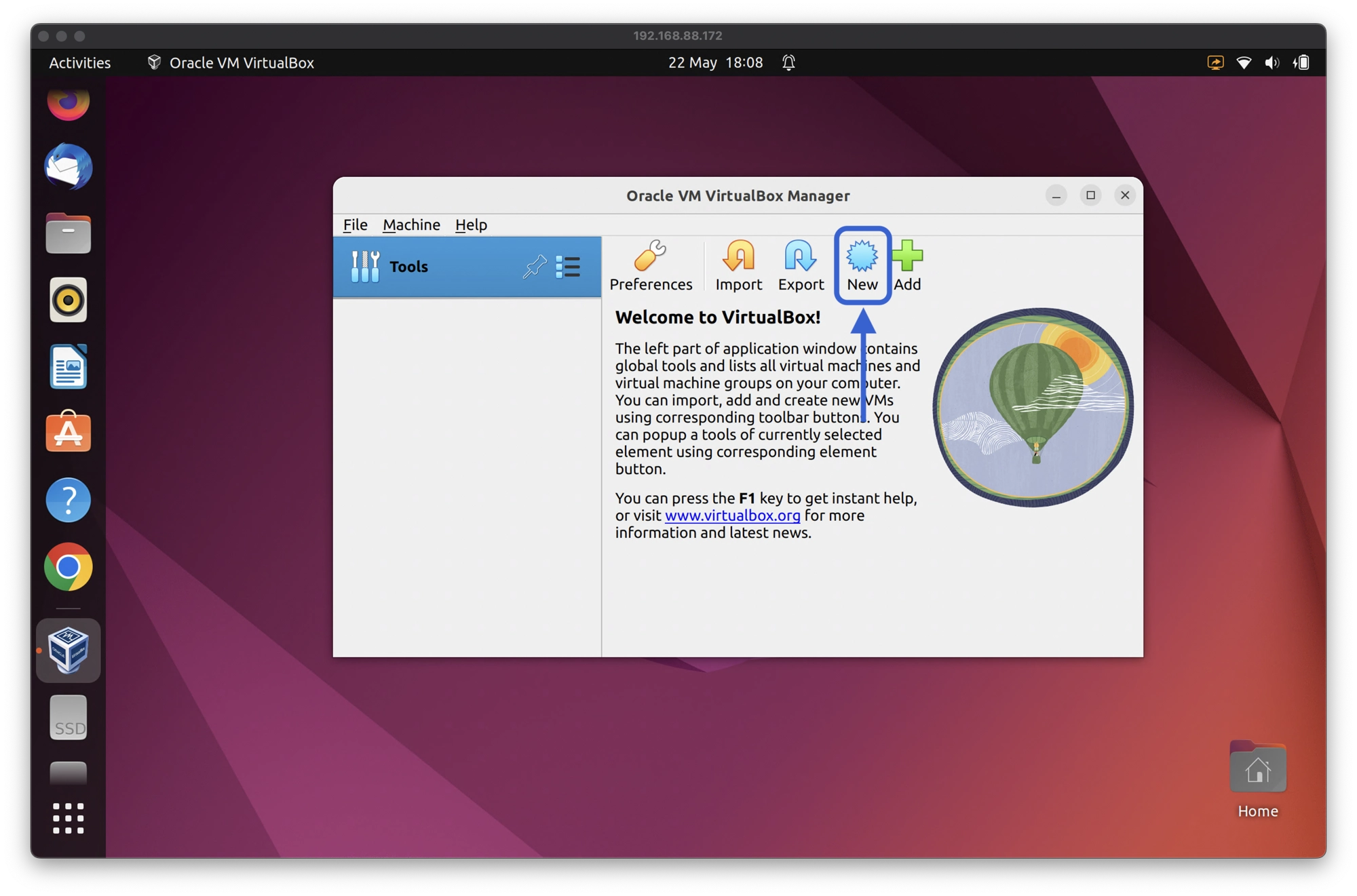Open Ubuntu Software from the dock

click(68, 432)
